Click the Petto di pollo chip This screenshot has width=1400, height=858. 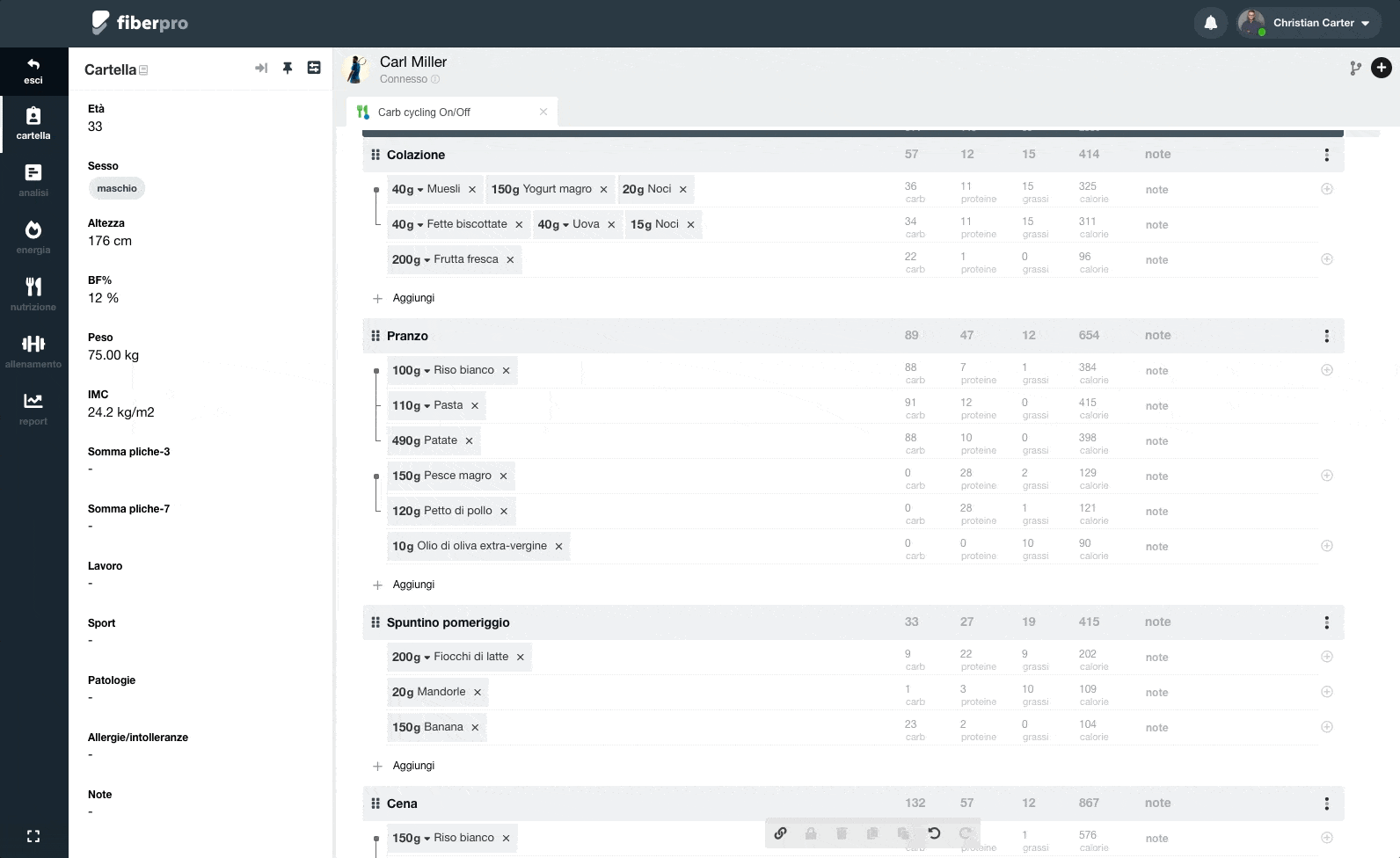(451, 511)
